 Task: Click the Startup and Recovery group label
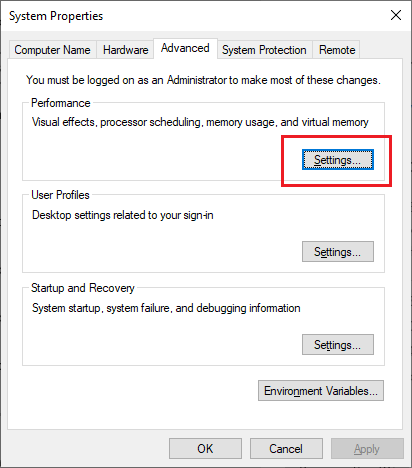point(83,288)
